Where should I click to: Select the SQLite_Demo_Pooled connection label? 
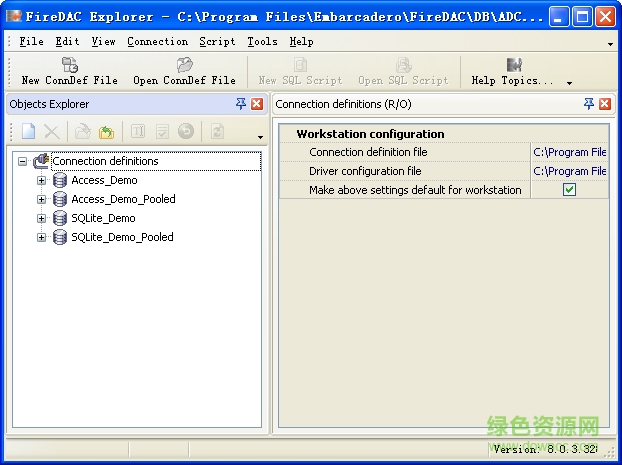122,237
